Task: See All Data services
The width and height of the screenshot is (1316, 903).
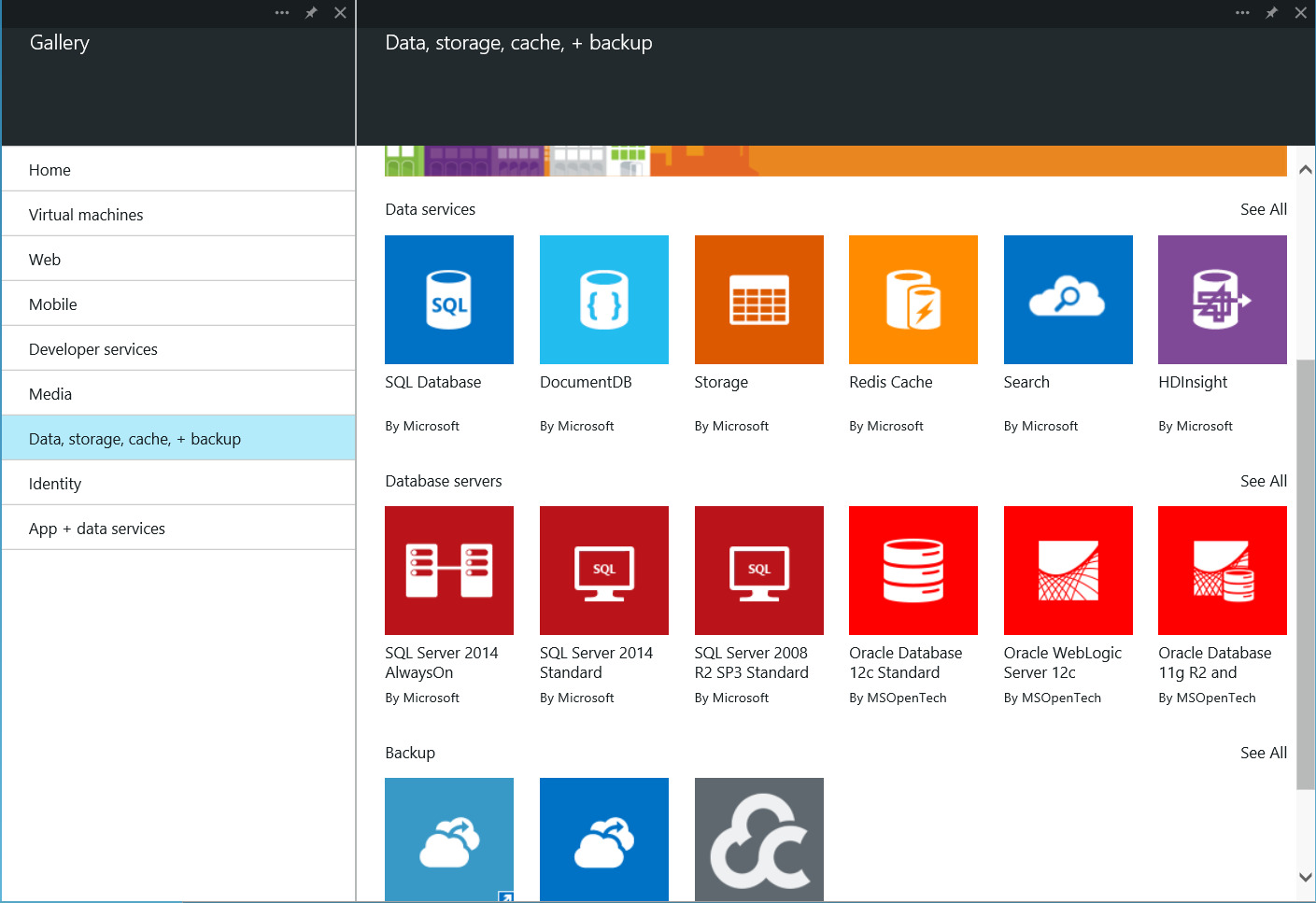Action: pos(1264,209)
